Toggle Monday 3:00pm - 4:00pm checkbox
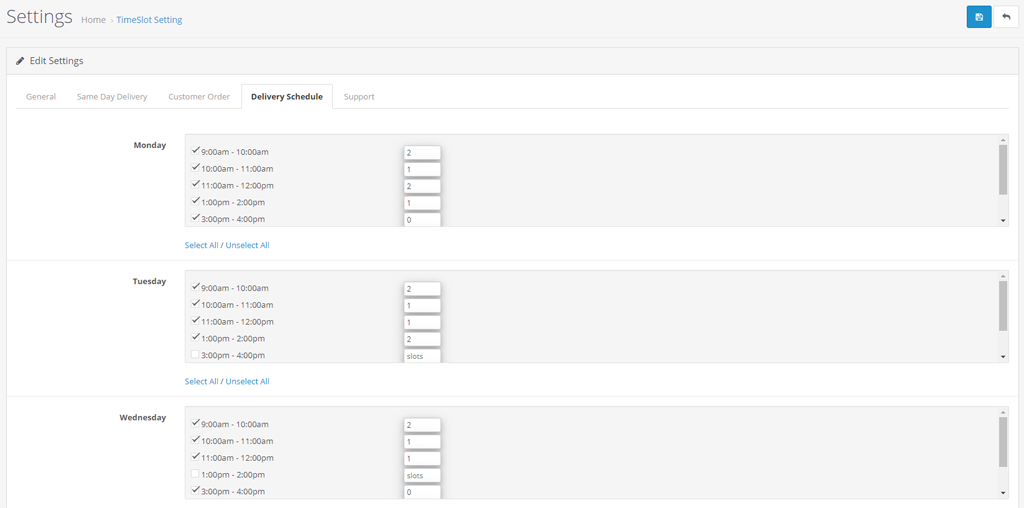 point(195,218)
